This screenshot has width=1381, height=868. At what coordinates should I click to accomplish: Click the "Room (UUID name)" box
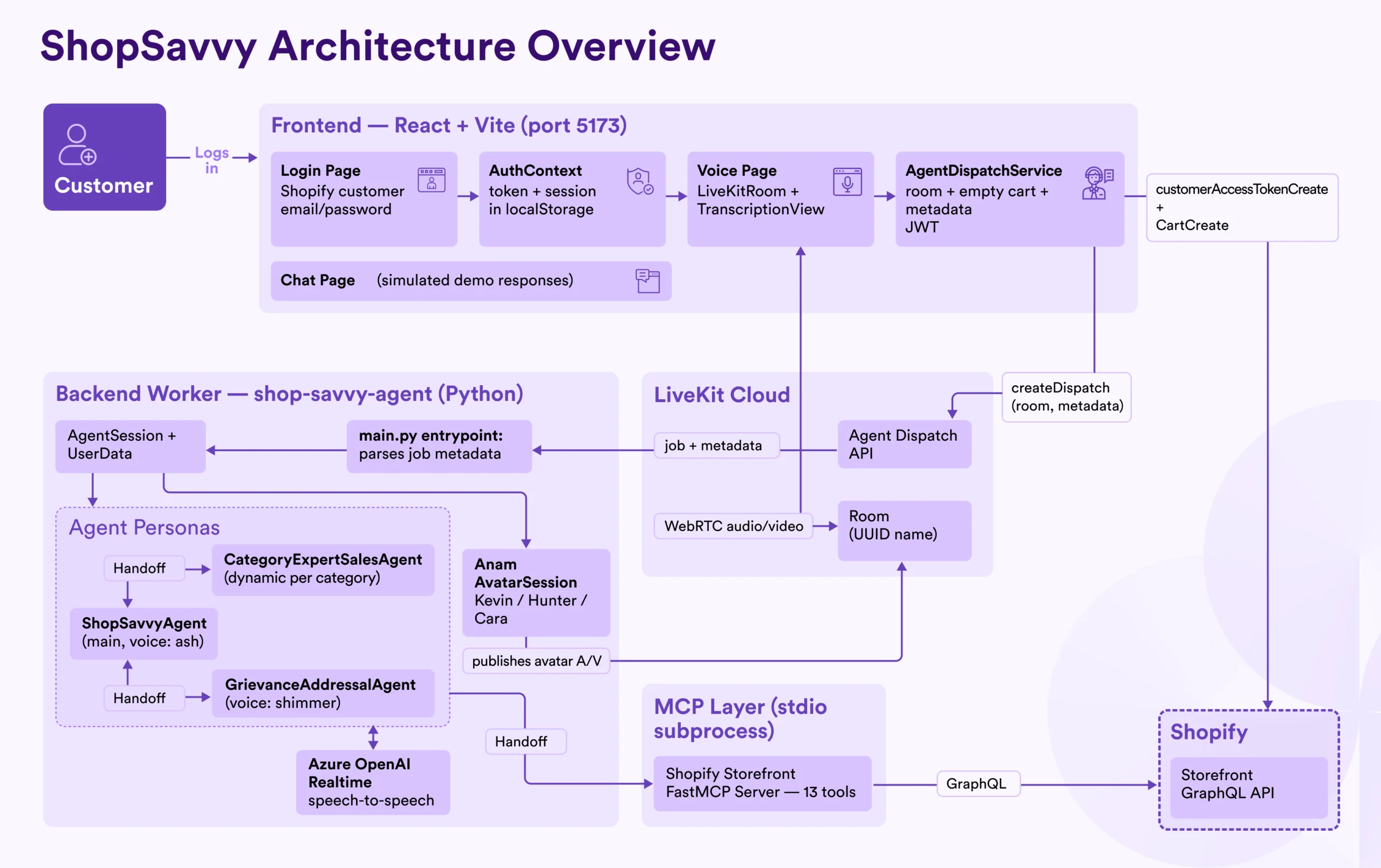click(x=905, y=530)
